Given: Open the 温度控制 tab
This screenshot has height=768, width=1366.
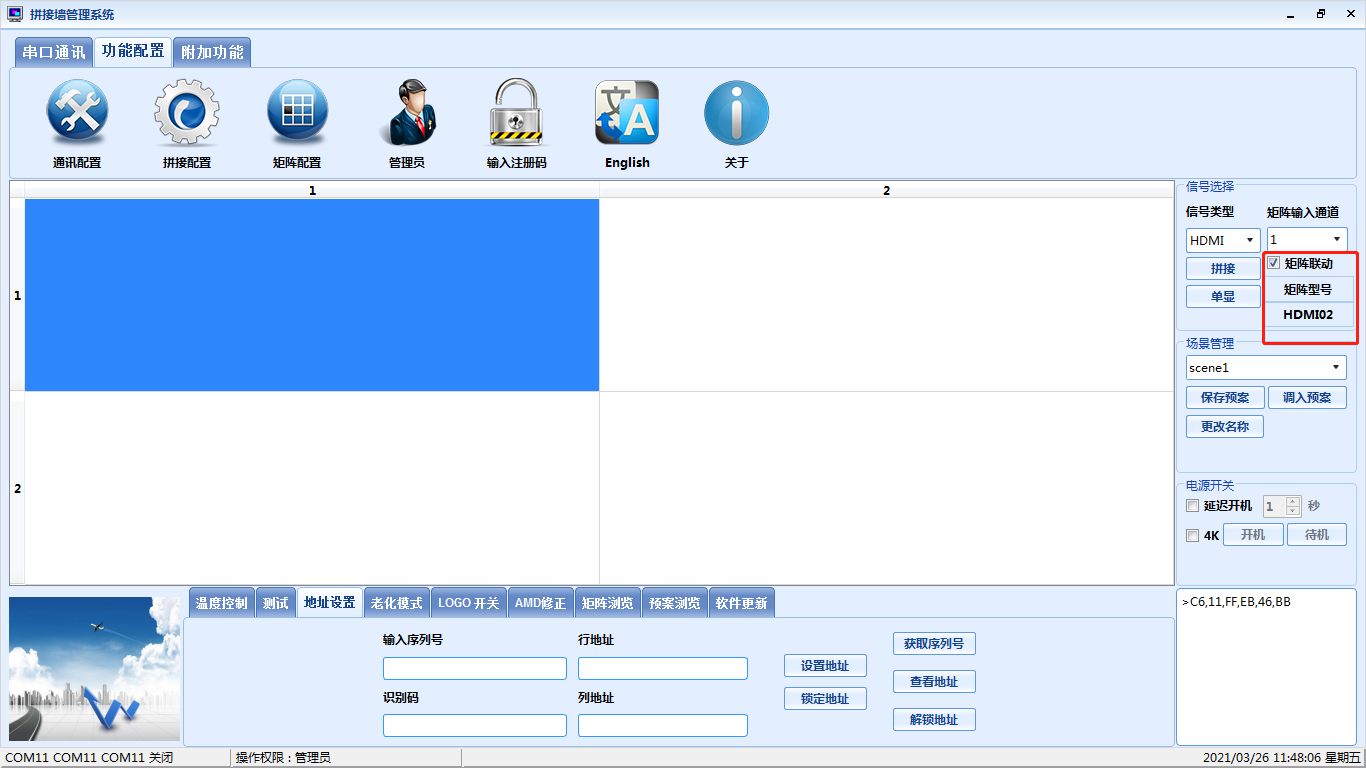Looking at the screenshot, I should pos(221,603).
